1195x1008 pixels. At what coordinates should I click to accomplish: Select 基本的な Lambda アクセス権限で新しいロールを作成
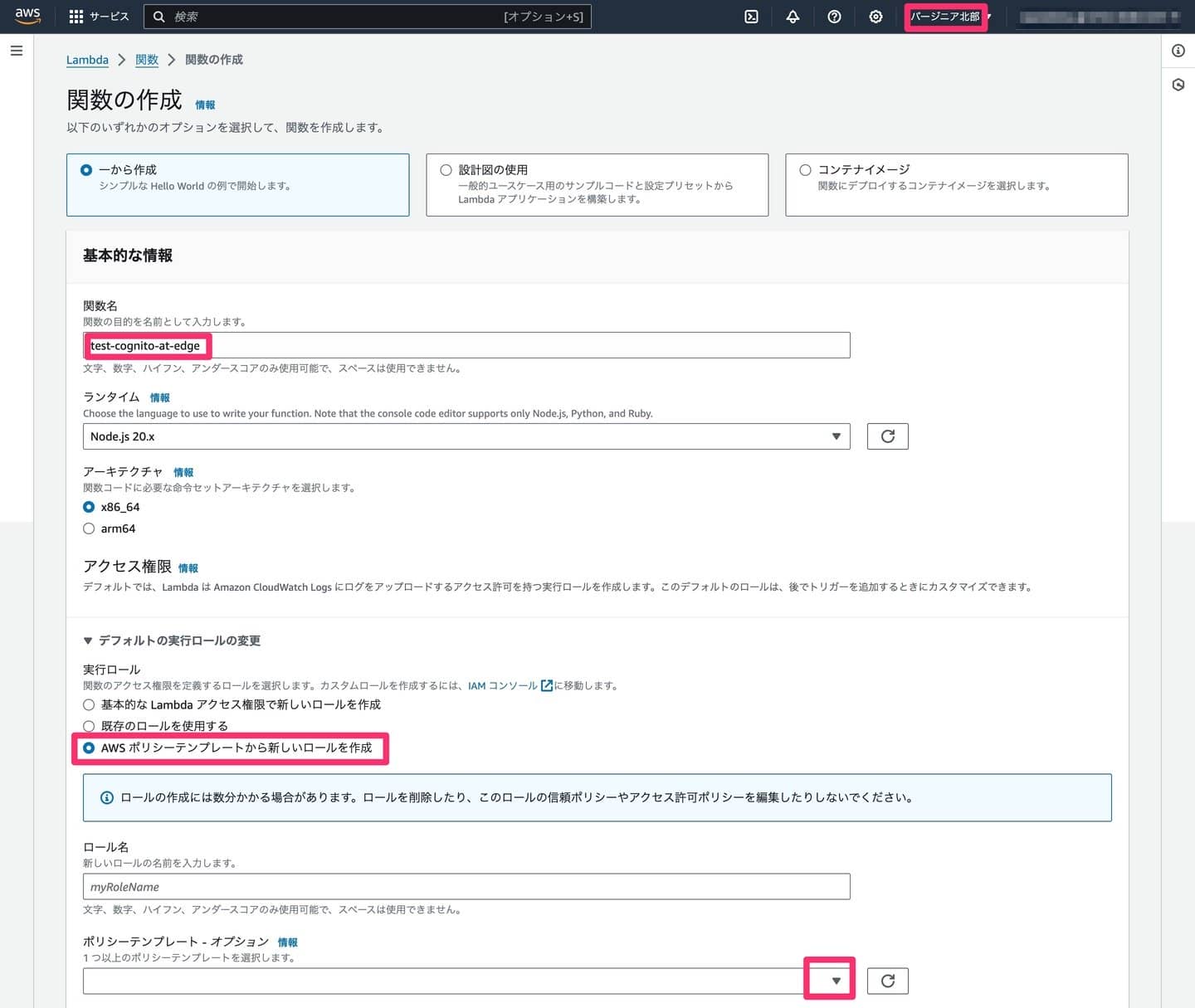[89, 704]
